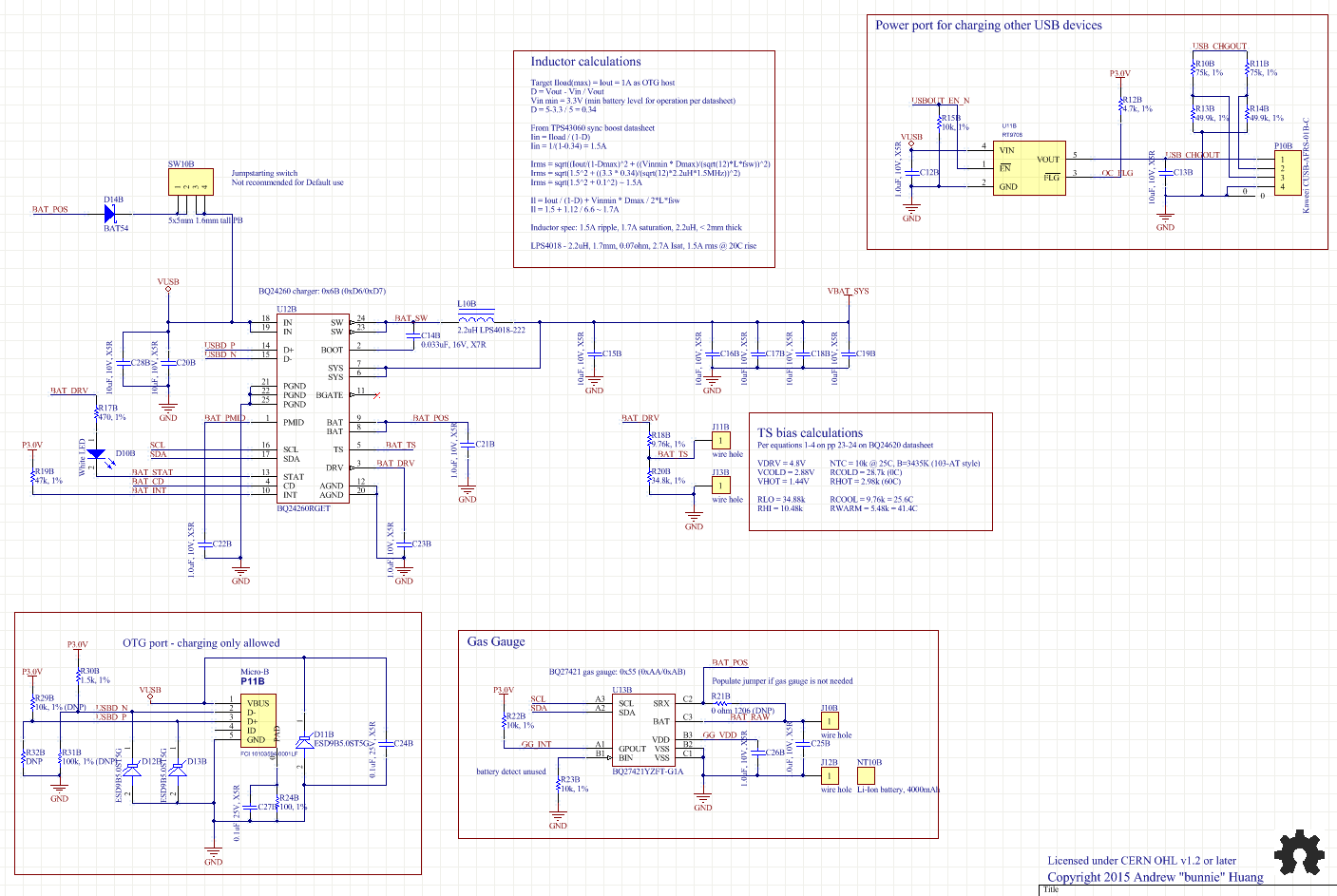Click the 'LPS4018 - 2.2uH' inductor spec line
The image size is (1337, 896).
[x=644, y=246]
